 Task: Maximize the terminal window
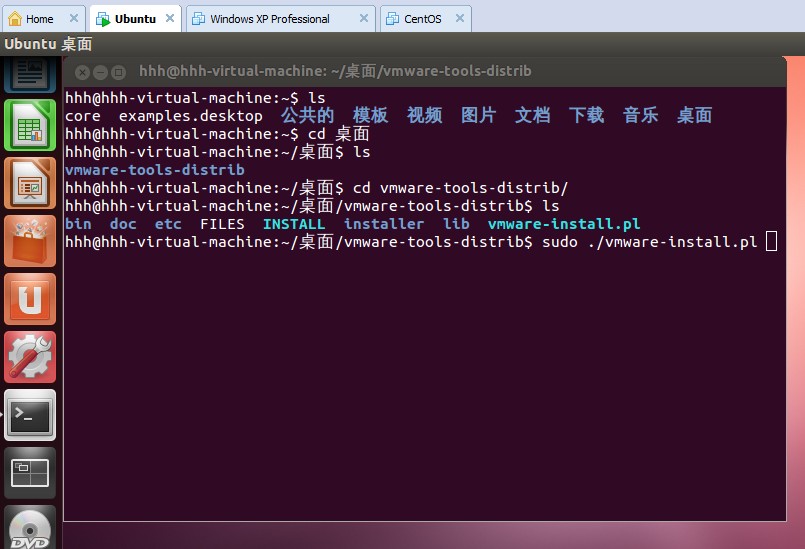point(119,72)
